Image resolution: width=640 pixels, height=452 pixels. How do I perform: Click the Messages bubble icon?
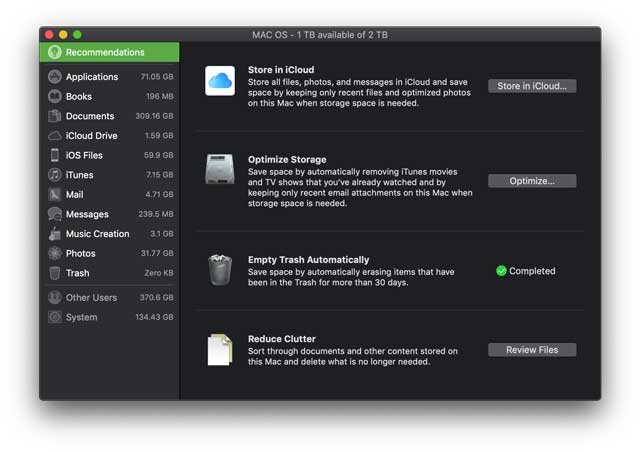55,214
